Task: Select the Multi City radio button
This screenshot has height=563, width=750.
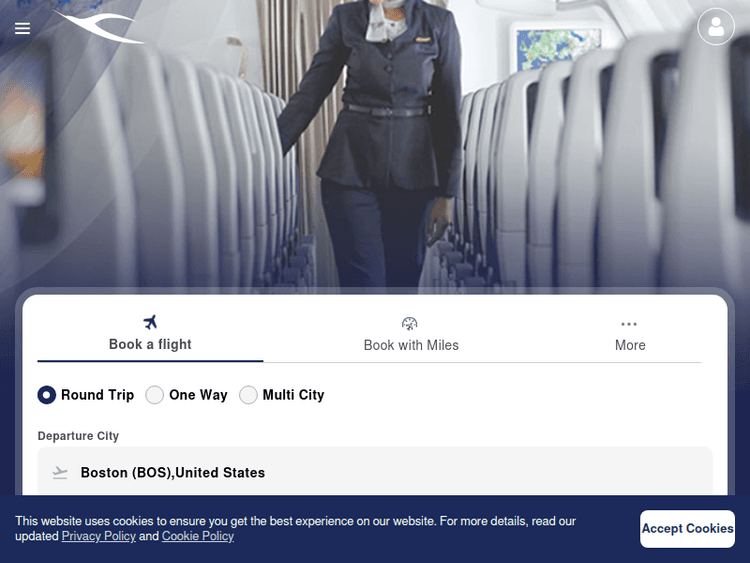Action: click(x=248, y=395)
